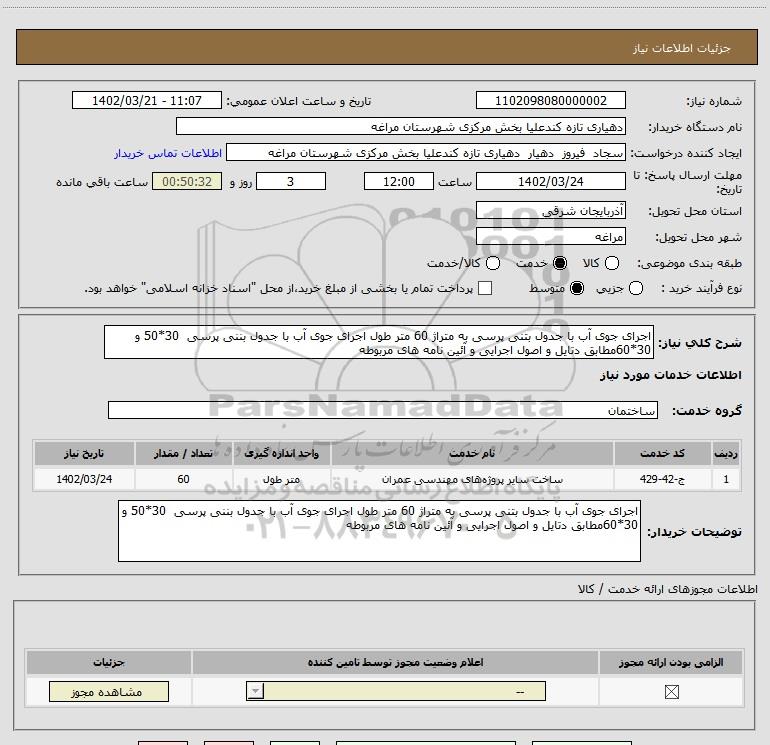Click the شماره نیاز field 1102098080000002
Screen dimensions: 770x745
click(550, 100)
